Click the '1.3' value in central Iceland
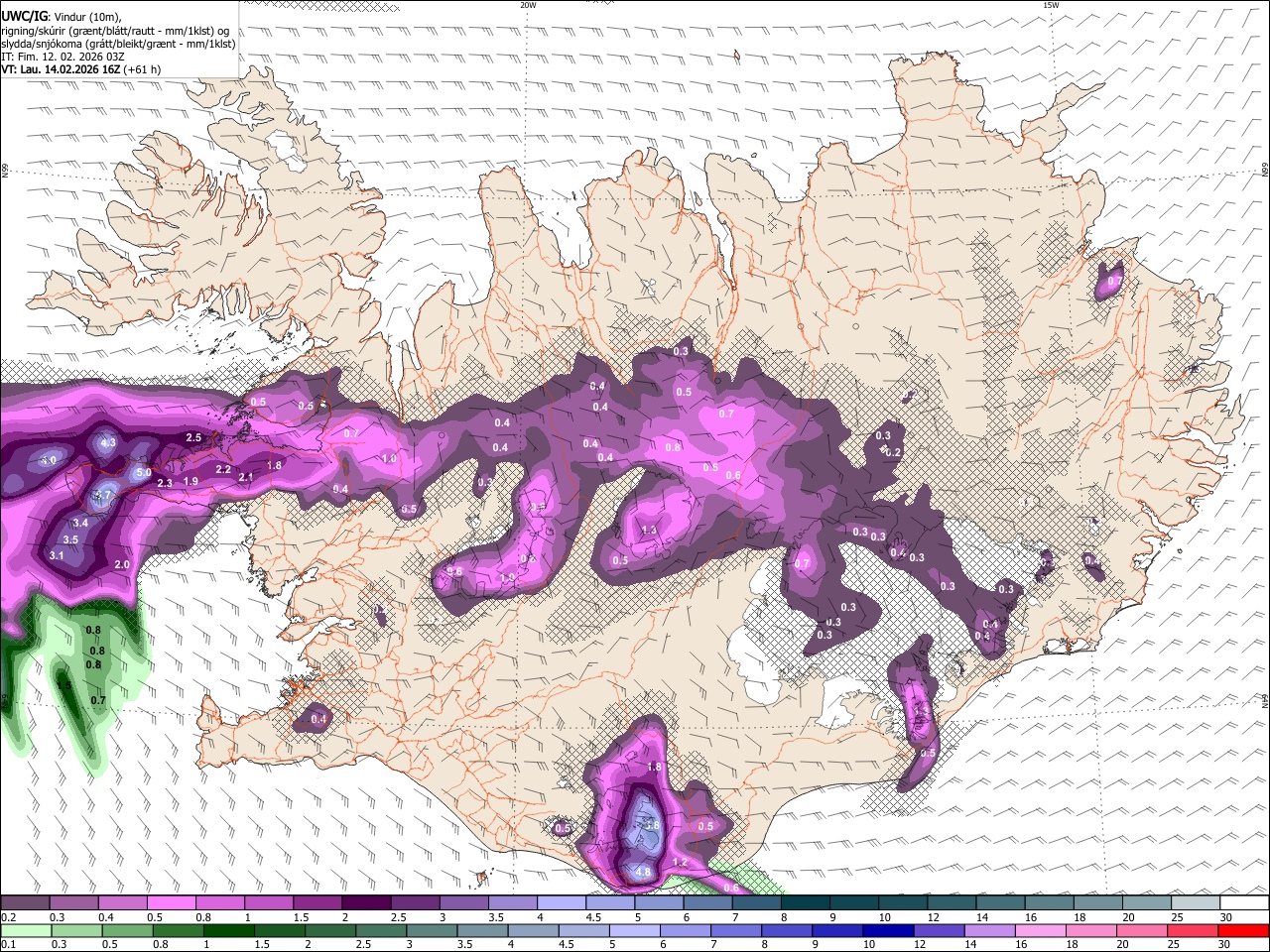The width and height of the screenshot is (1270, 952). tap(650, 531)
